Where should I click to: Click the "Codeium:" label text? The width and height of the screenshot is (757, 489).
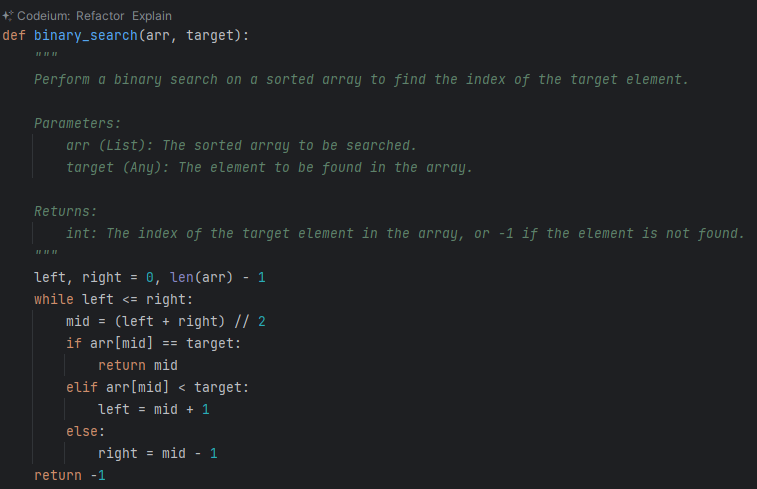point(46,16)
